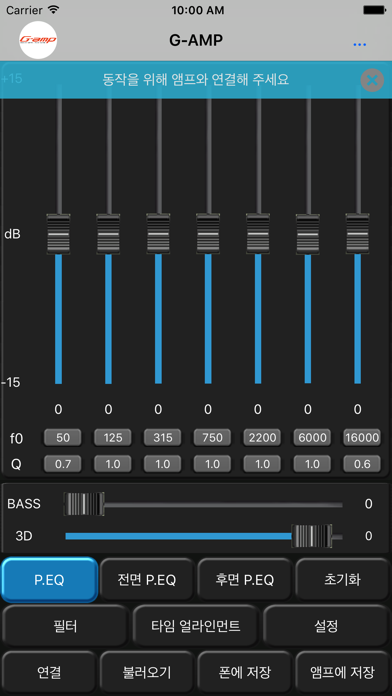Tap the Wi-Fi icon in status bar
Screen dimensions: 392x696
click(x=54, y=9)
